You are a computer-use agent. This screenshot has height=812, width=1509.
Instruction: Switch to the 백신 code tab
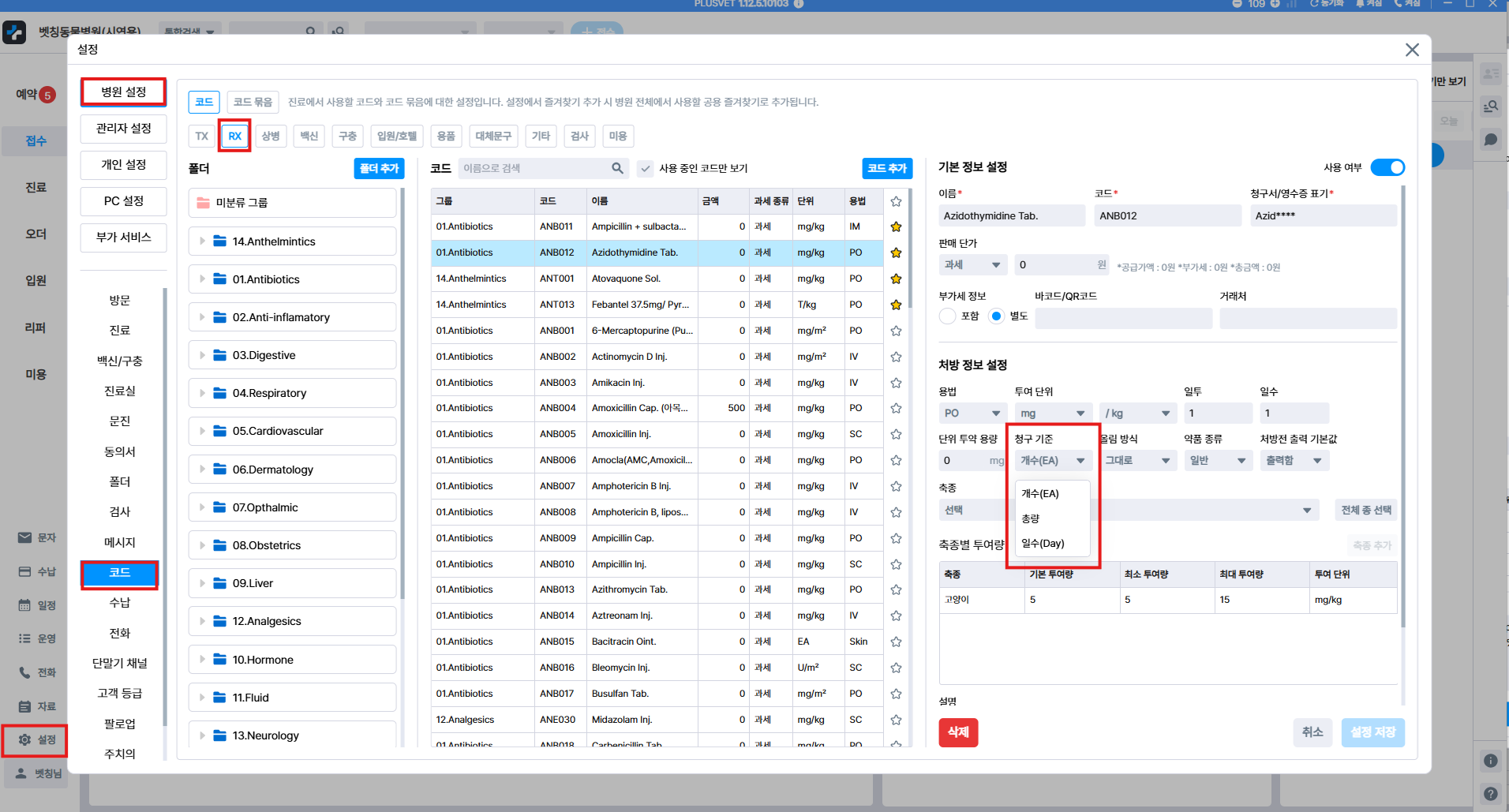pos(309,136)
